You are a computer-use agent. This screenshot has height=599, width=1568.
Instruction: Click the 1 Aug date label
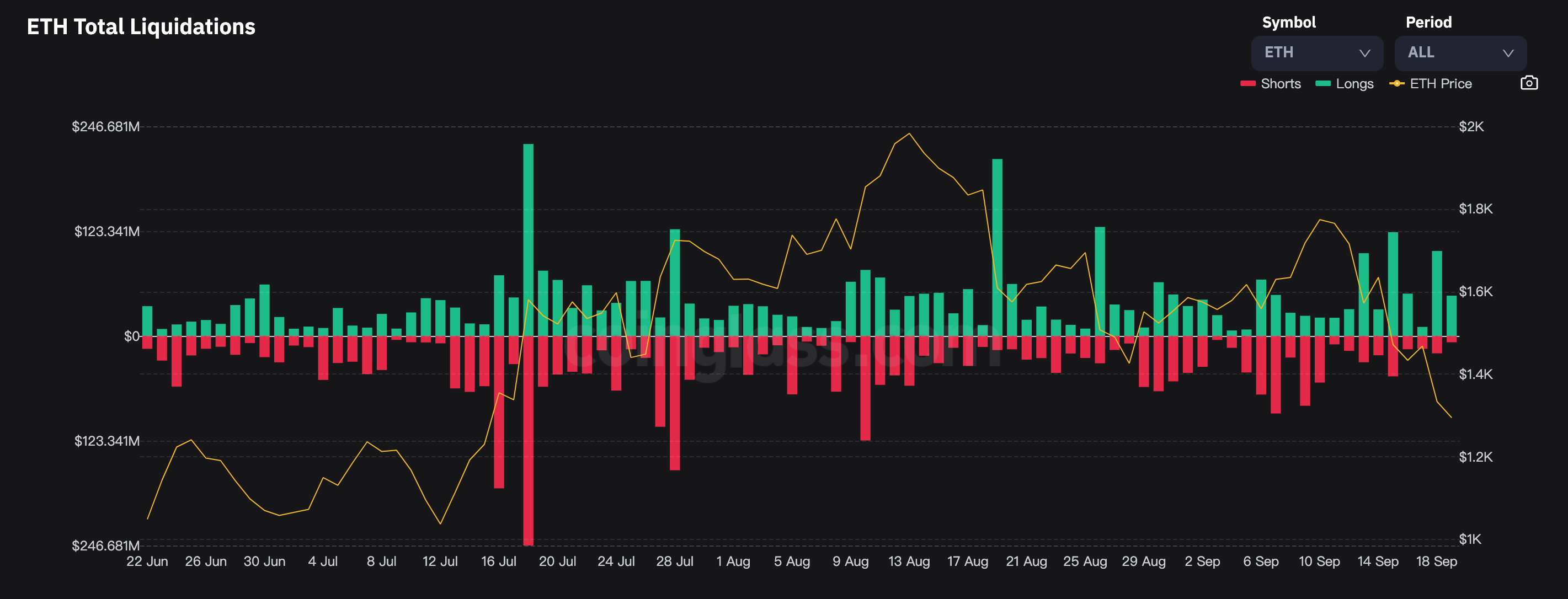click(733, 561)
